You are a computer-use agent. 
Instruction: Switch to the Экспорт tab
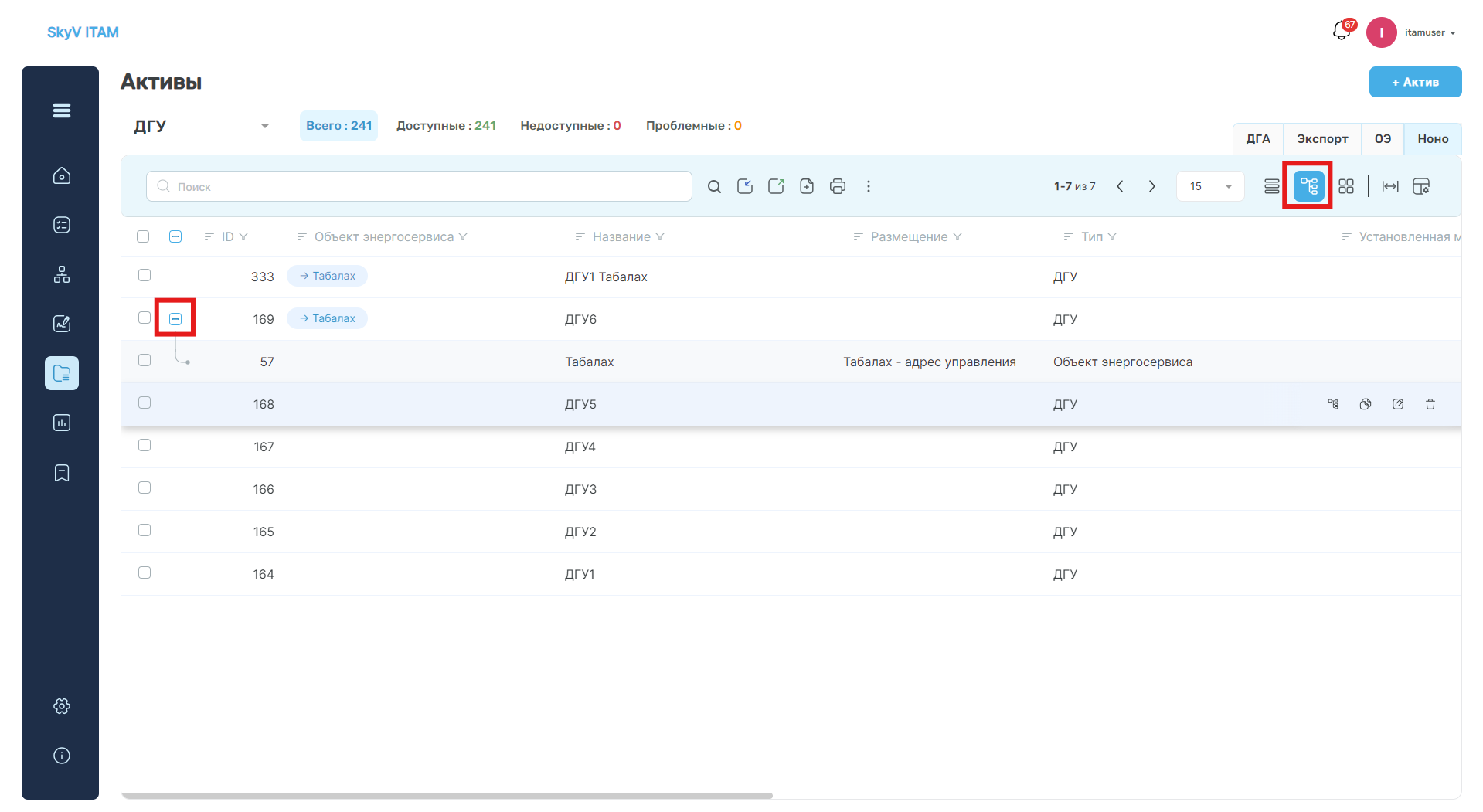[1322, 139]
